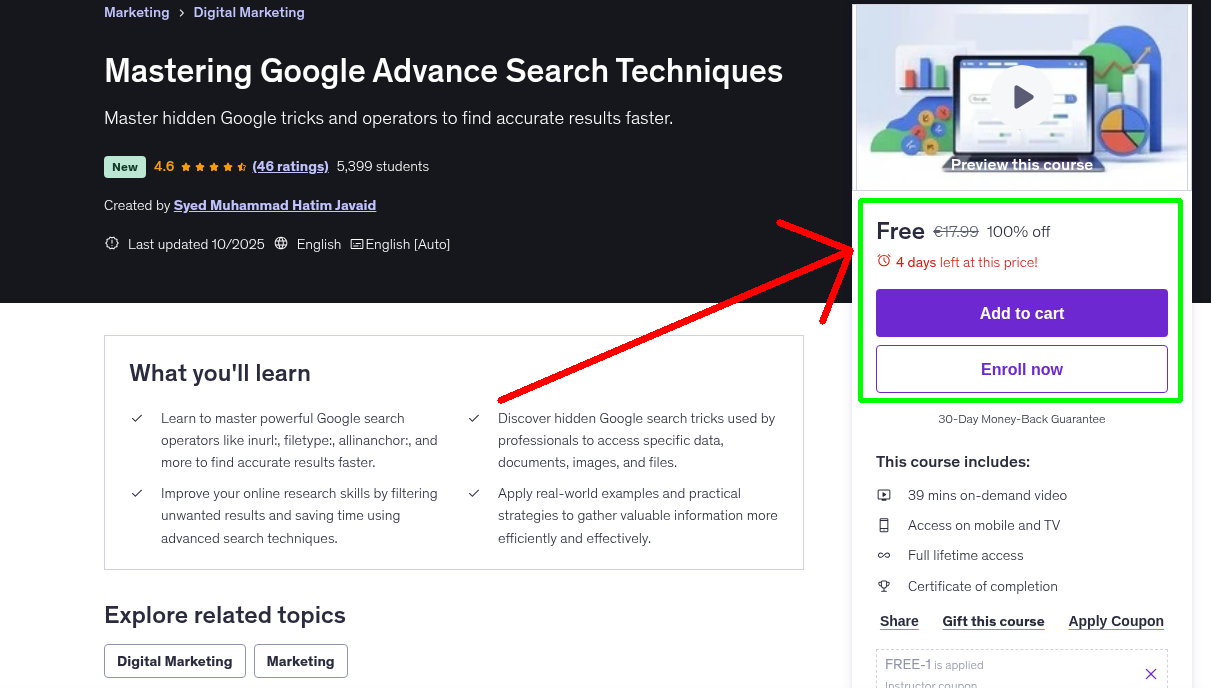Click the infinity icon for full lifetime access
1211x688 pixels.
click(x=884, y=555)
